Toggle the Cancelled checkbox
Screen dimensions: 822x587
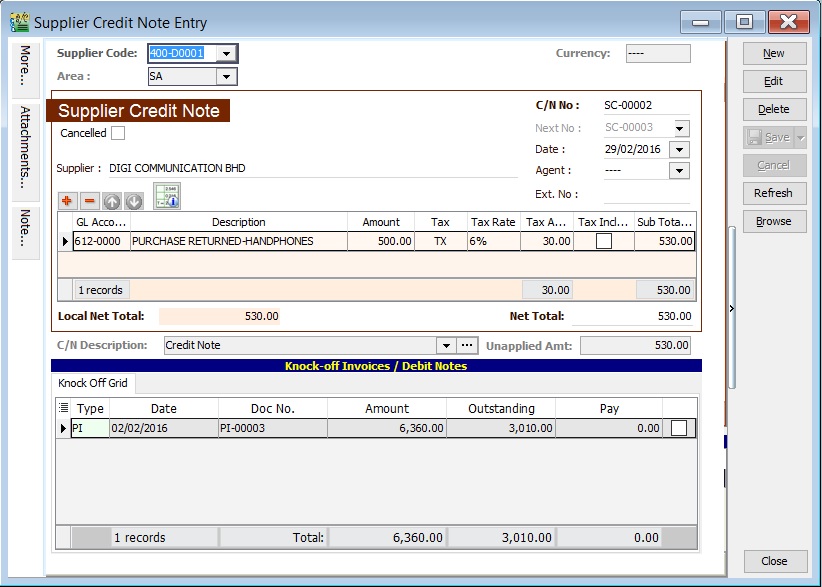coord(117,132)
